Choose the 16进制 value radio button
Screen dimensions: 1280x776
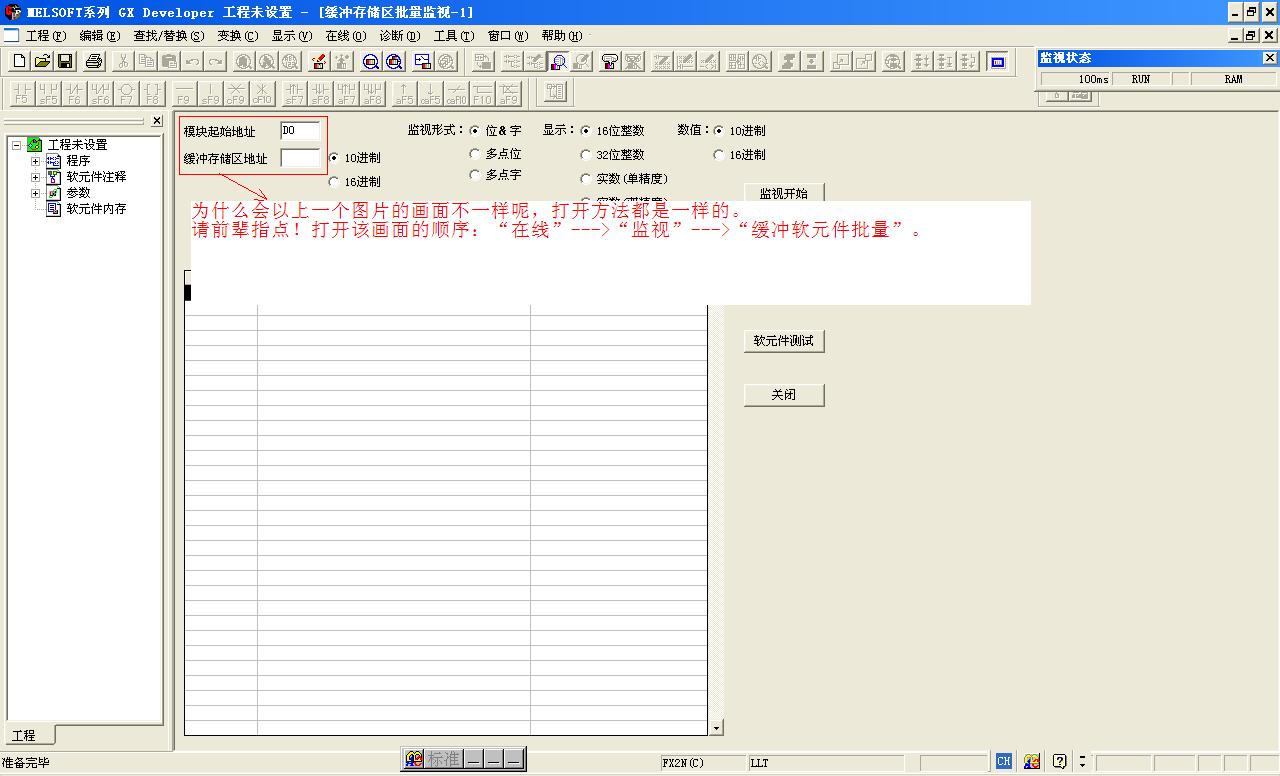coord(719,155)
